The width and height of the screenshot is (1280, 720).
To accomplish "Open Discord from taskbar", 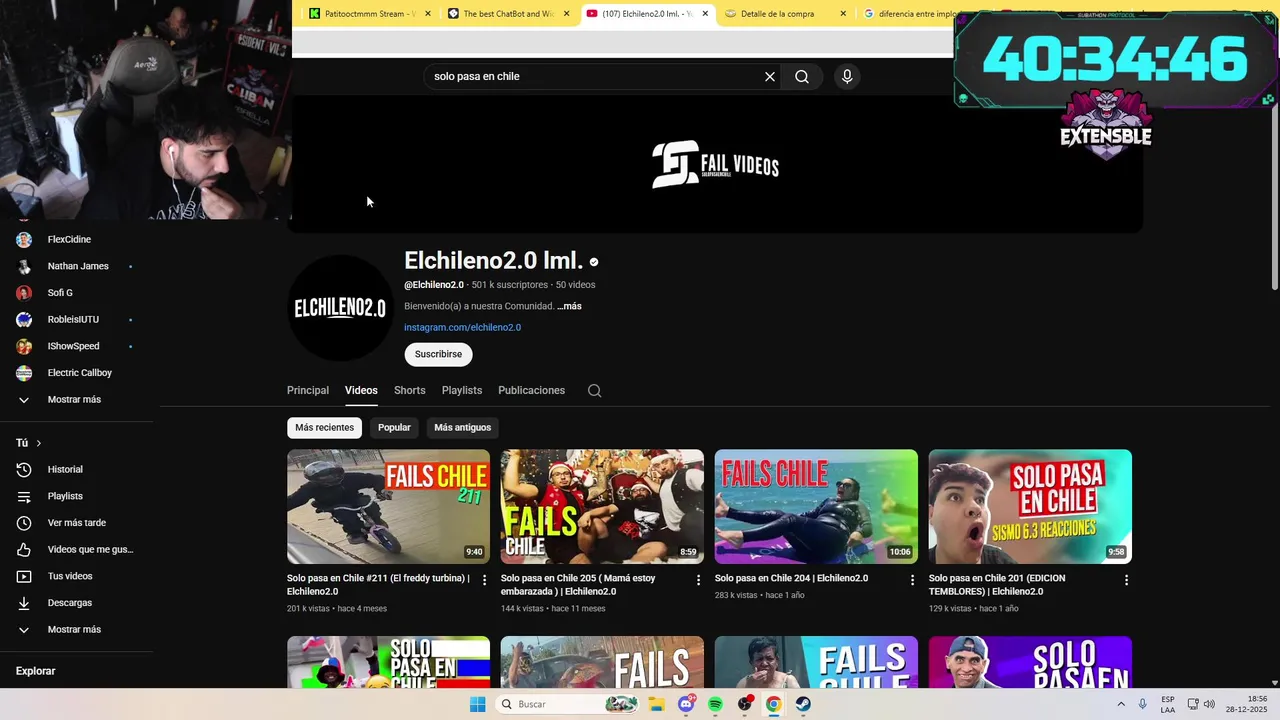I will pyautogui.click(x=687, y=704).
